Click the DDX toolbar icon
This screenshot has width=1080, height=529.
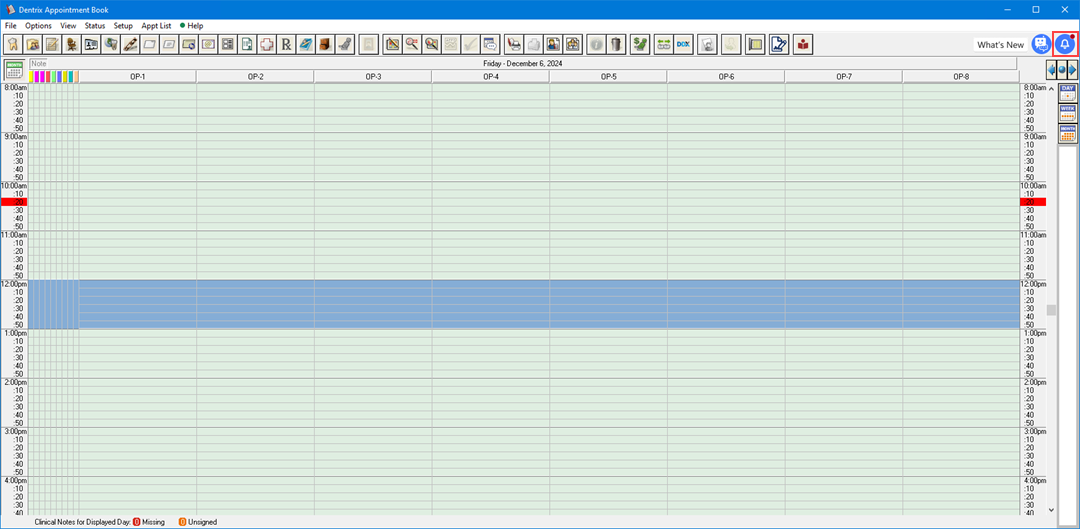tap(684, 44)
